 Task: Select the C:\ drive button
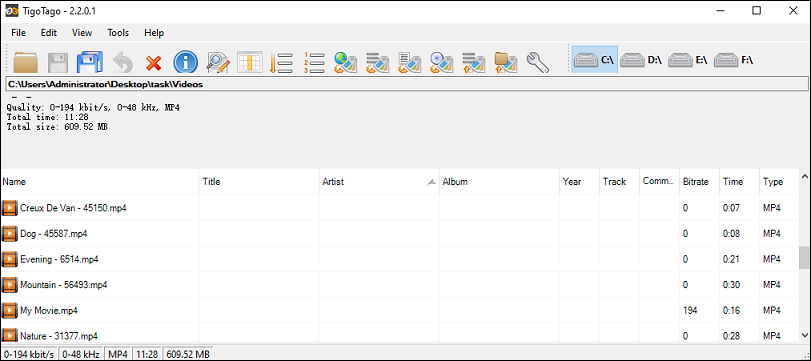click(594, 59)
